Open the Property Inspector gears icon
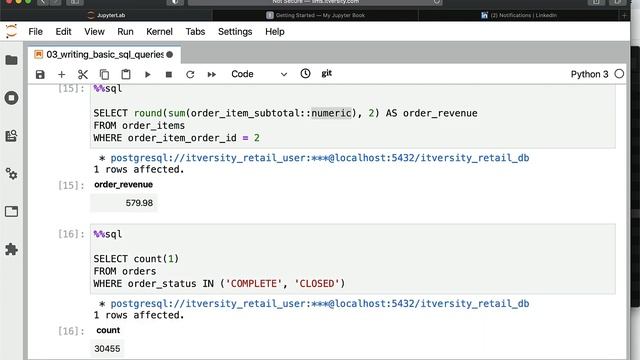 tap(11, 174)
